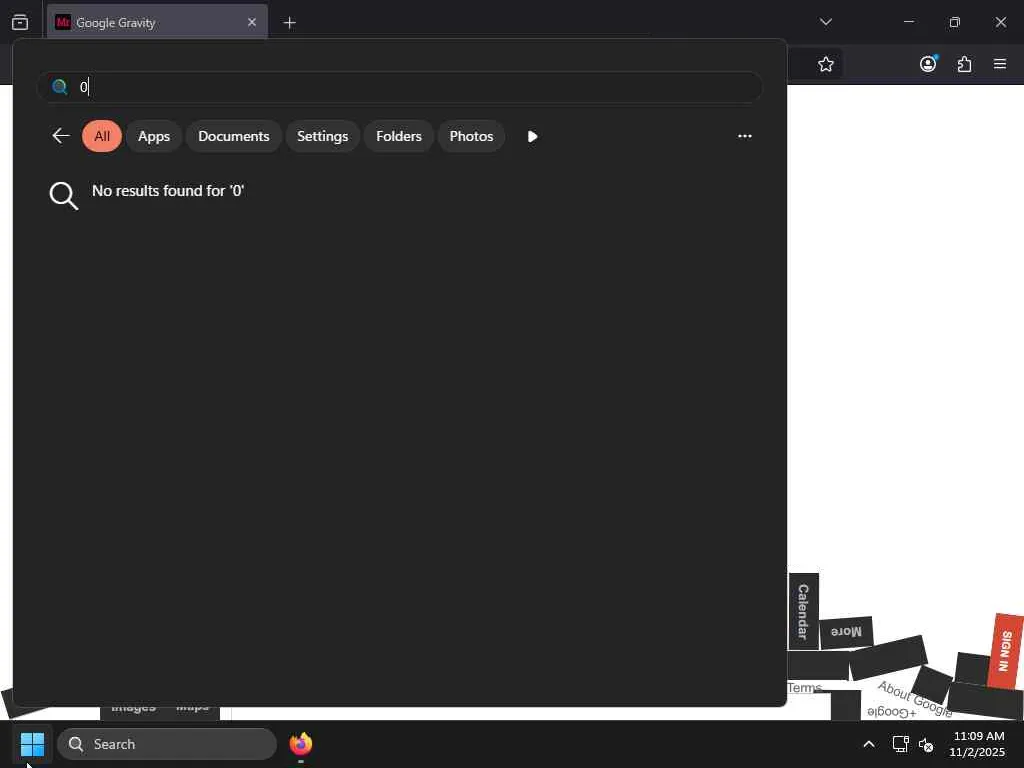Close the Google Gravity tab
Screen dimensions: 1024x768
click(x=251, y=22)
